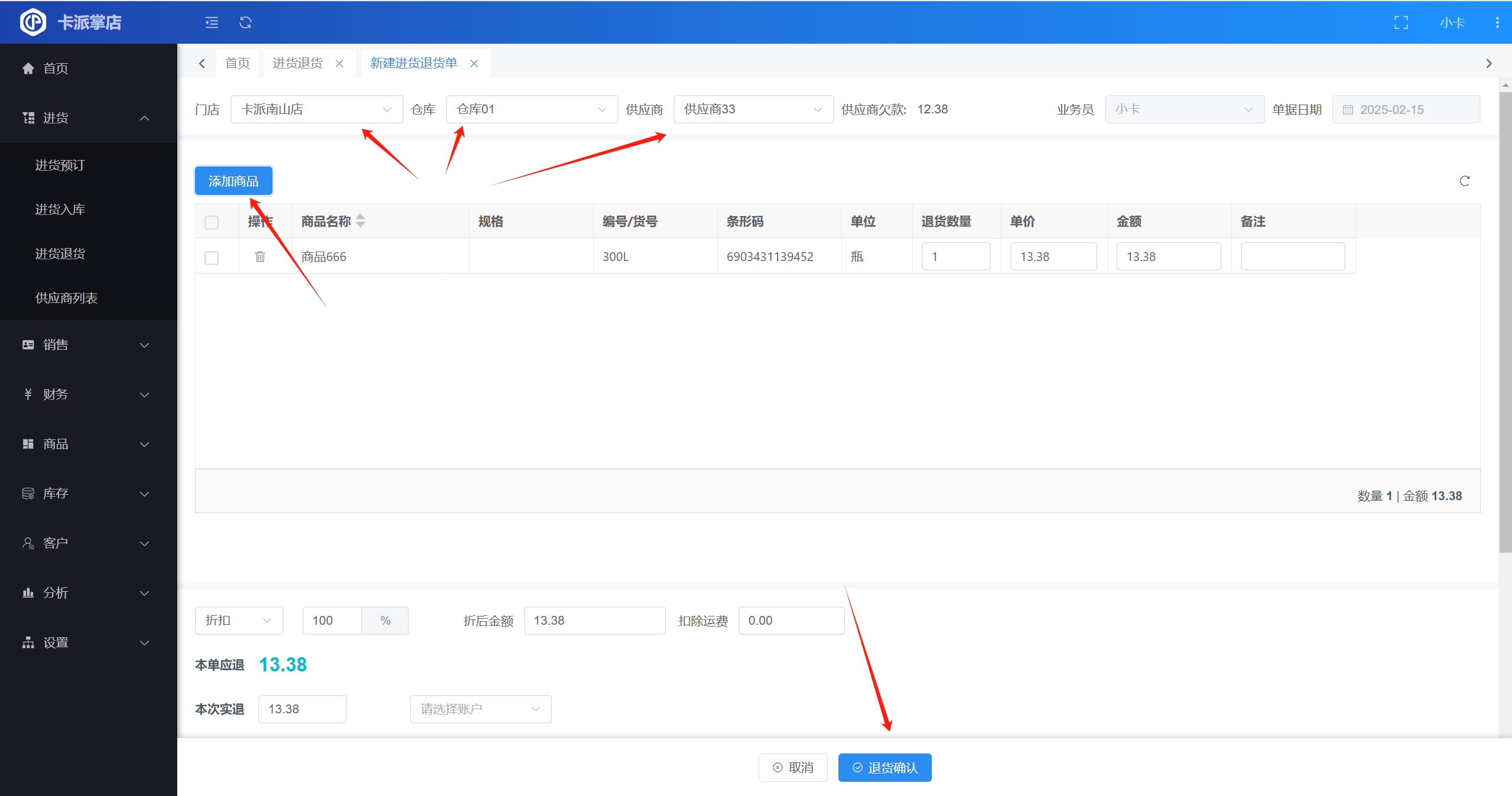The height and width of the screenshot is (796, 1512).
Task: Click the 添加商品 button
Action: [x=233, y=181]
